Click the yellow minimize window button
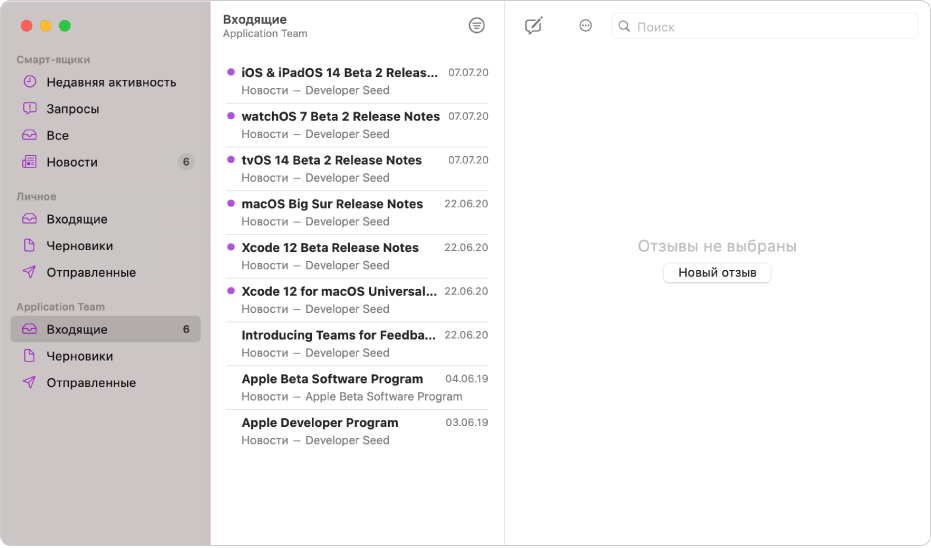931x548 pixels. 46,26
